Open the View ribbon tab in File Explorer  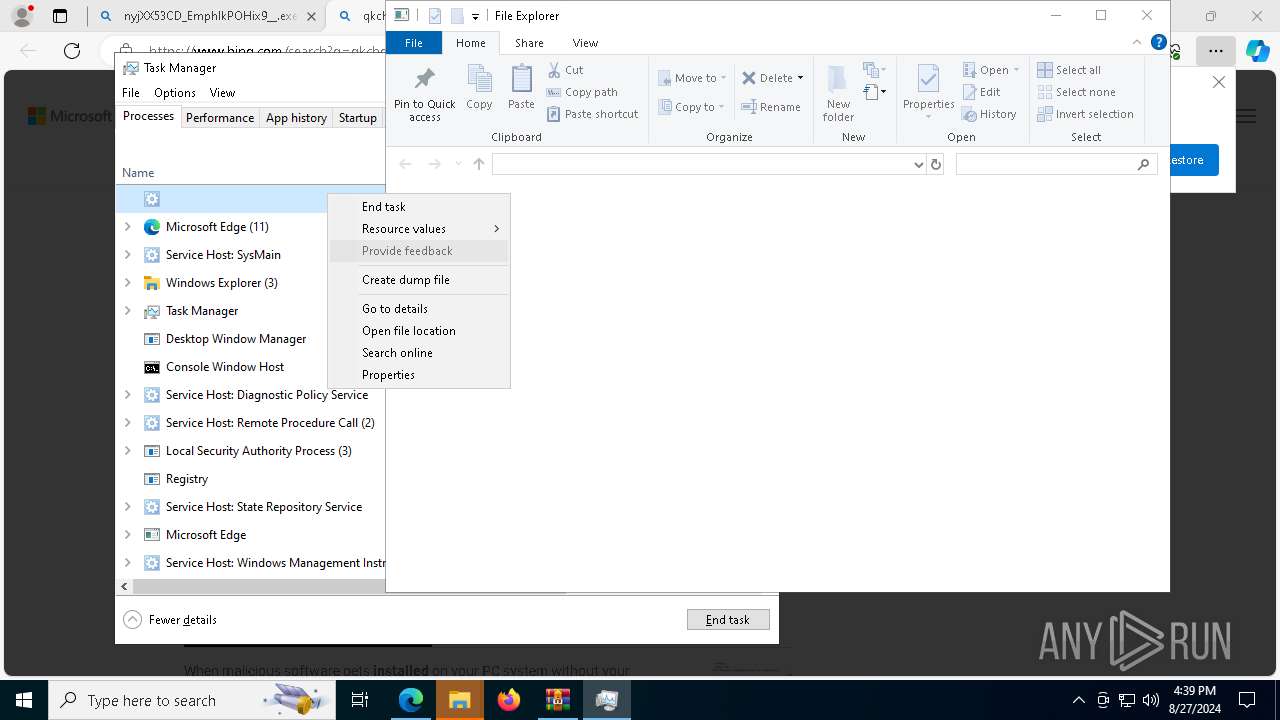click(585, 43)
